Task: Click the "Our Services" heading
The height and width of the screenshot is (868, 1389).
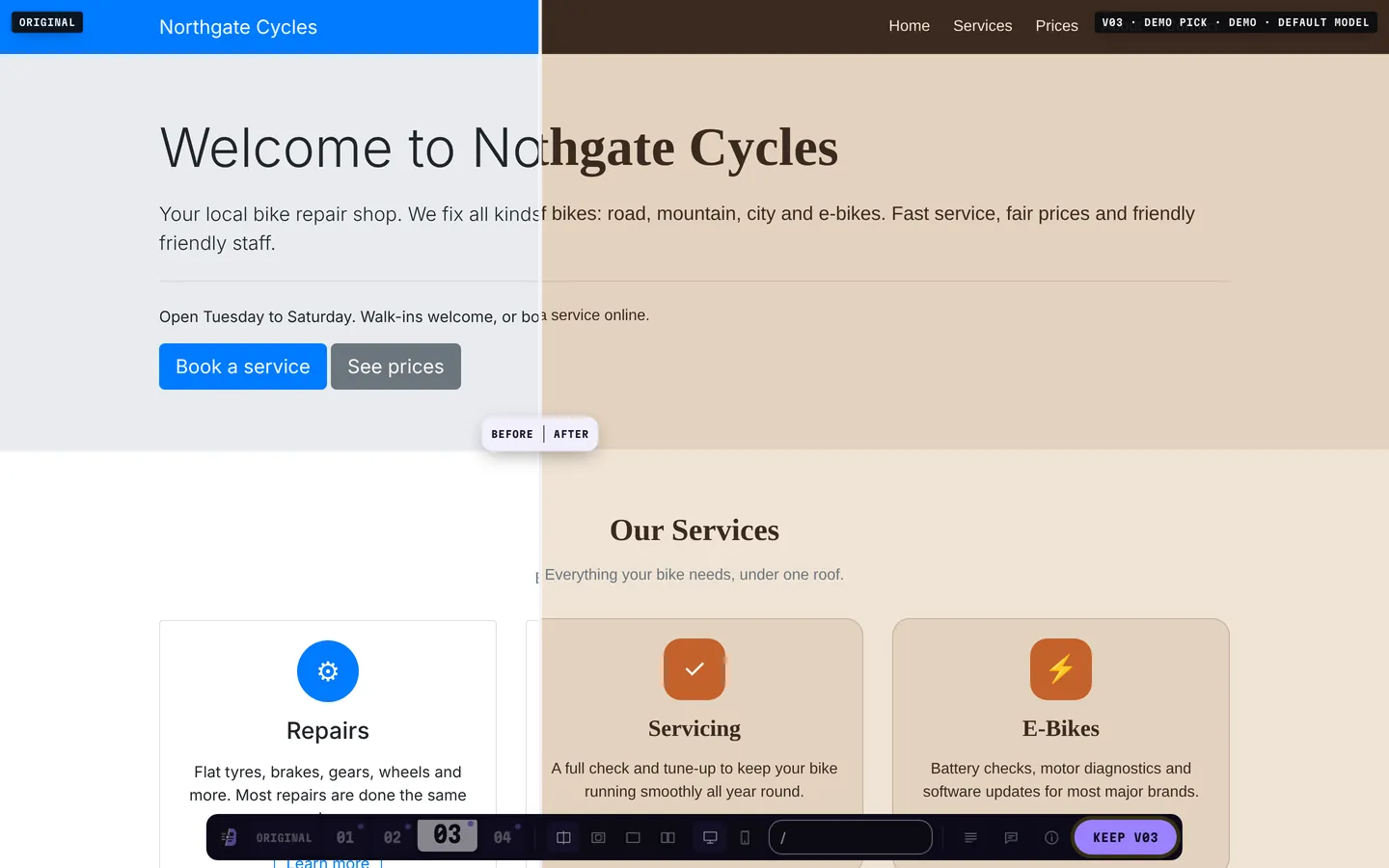Action: click(694, 530)
